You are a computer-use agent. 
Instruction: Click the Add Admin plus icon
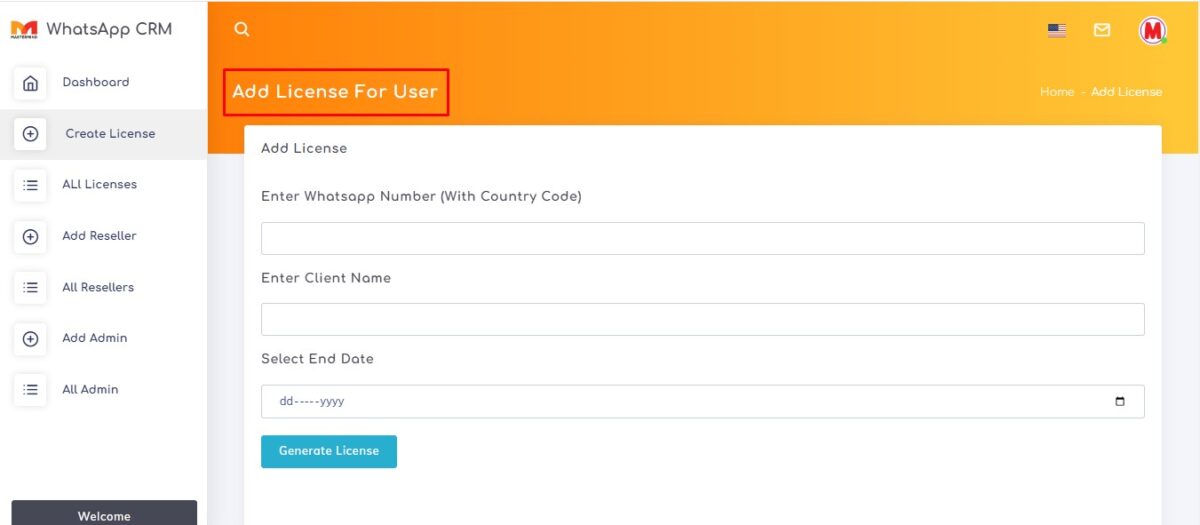click(x=30, y=339)
